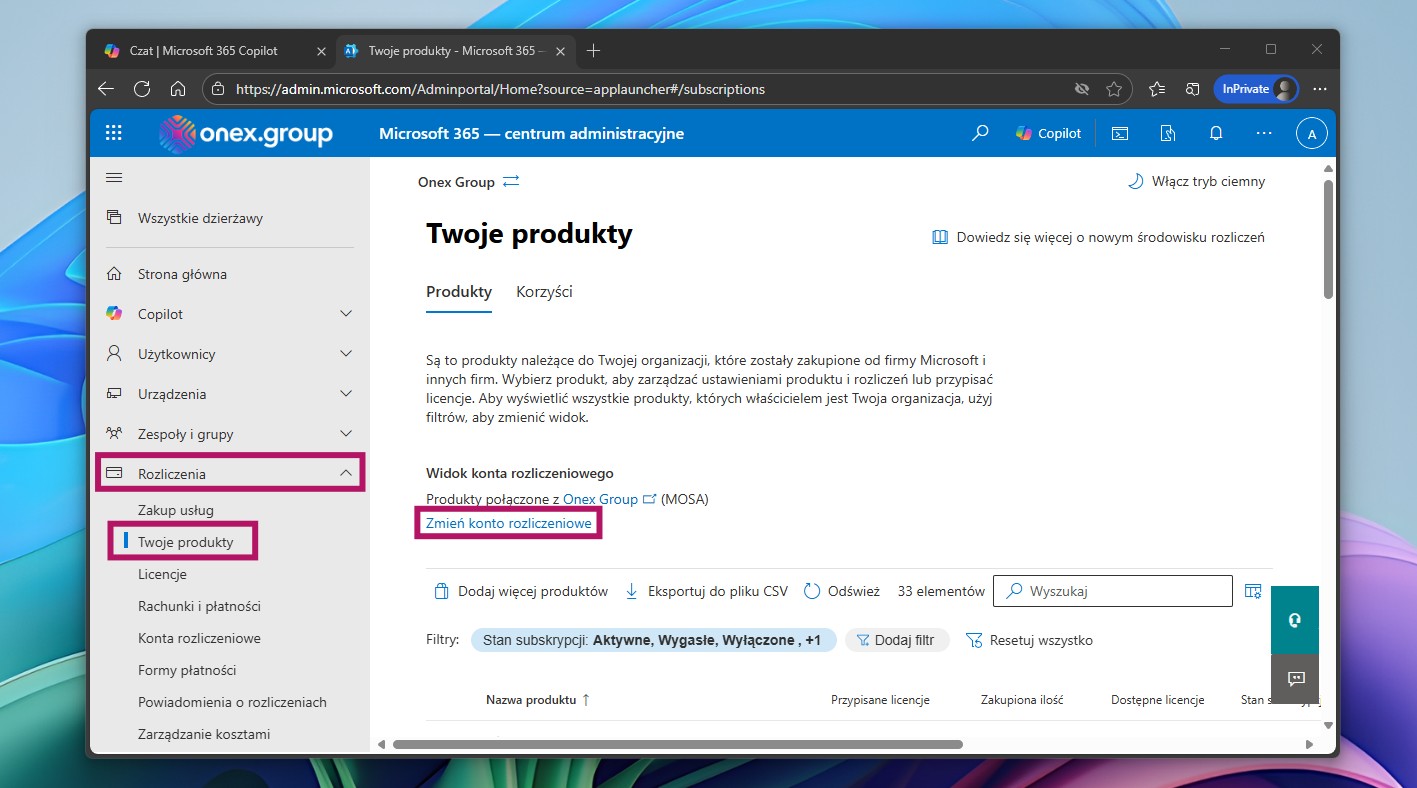The height and width of the screenshot is (788, 1417).
Task: Reload page with browser refresh icon
Action: point(142,89)
